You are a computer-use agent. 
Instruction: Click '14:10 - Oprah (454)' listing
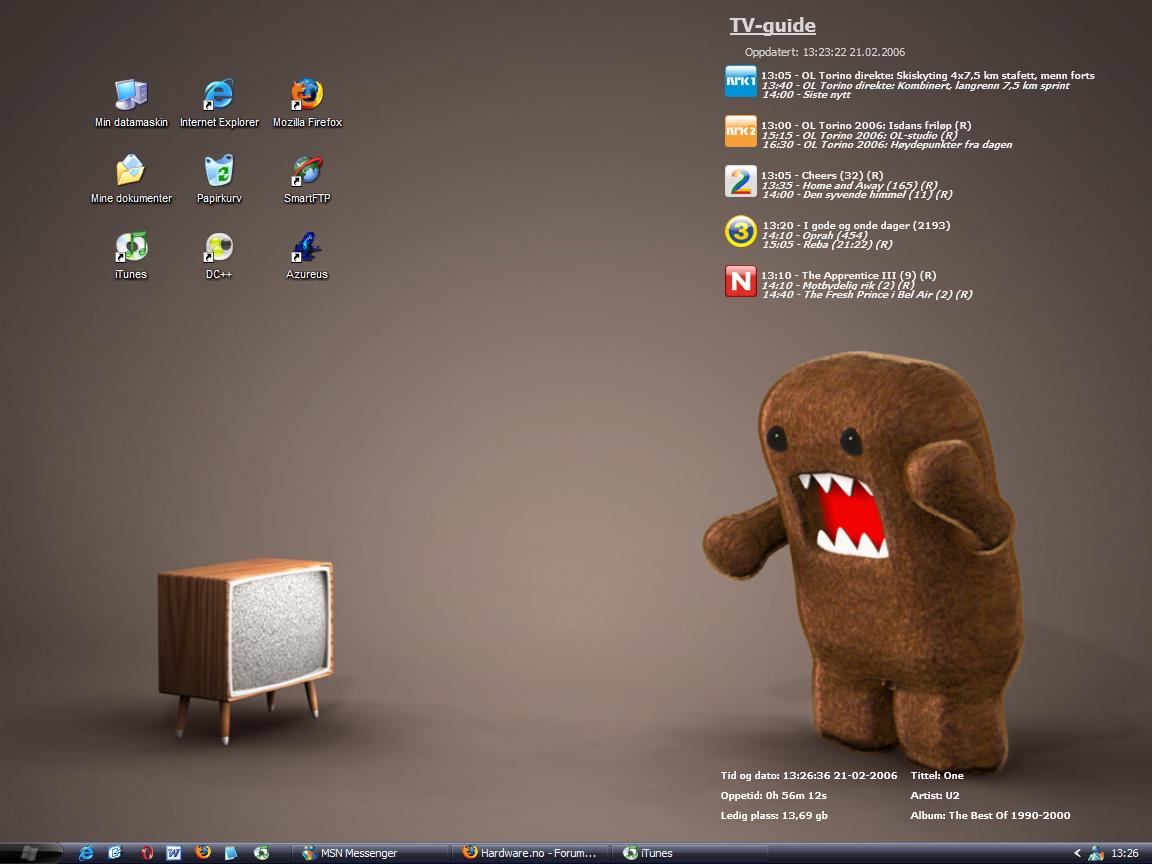pyautogui.click(x=814, y=235)
